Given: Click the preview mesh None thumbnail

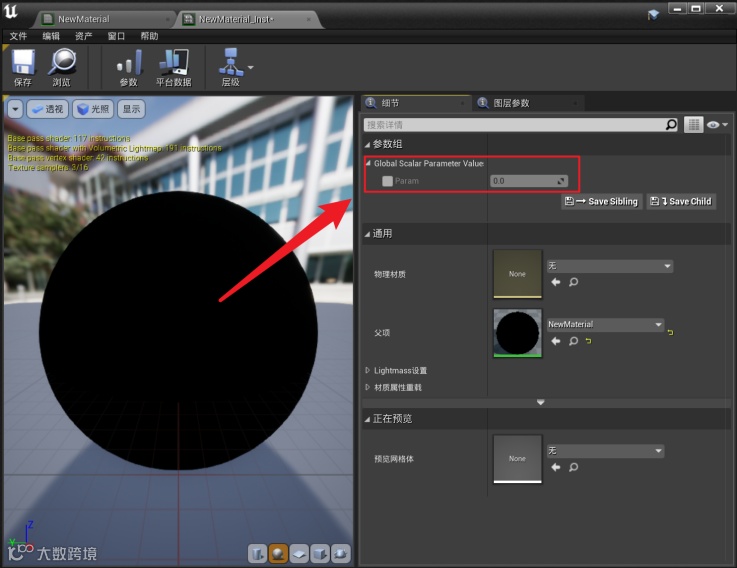Looking at the screenshot, I should click(517, 459).
